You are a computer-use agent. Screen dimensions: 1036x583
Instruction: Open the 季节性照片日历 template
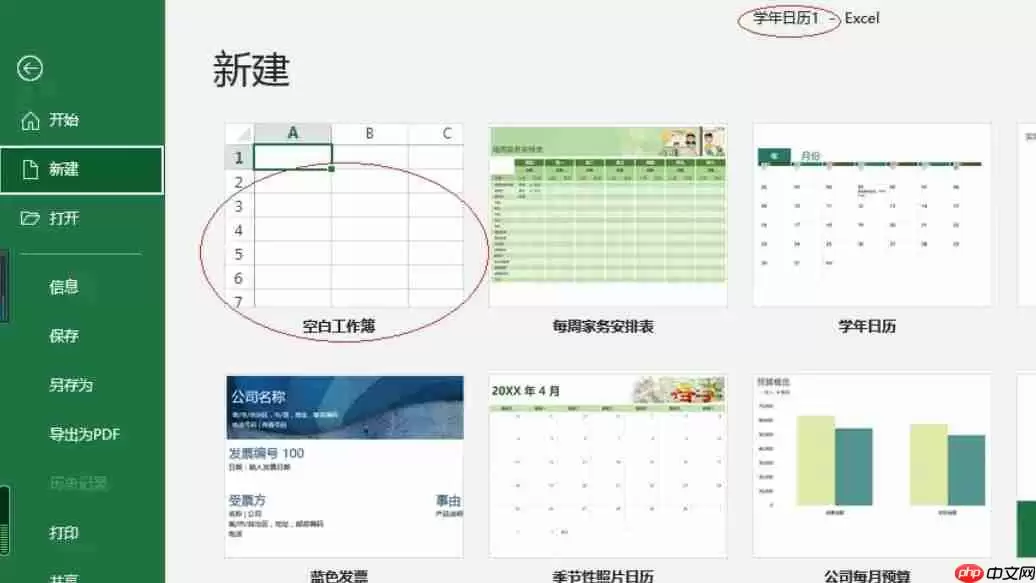(x=607, y=465)
